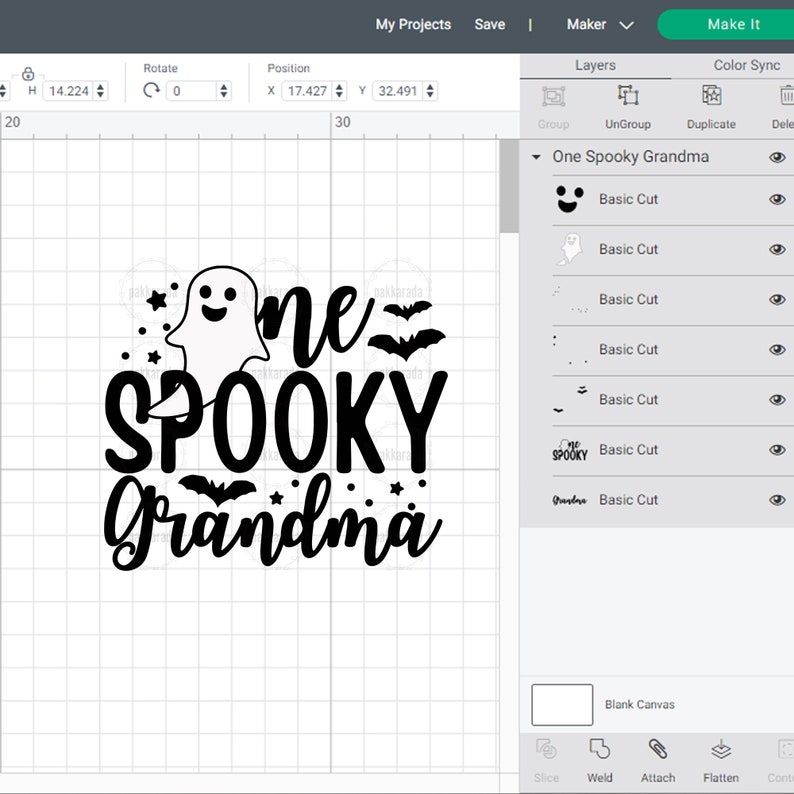
Task: Click the Rotate value stepper arrows
Action: [224, 91]
